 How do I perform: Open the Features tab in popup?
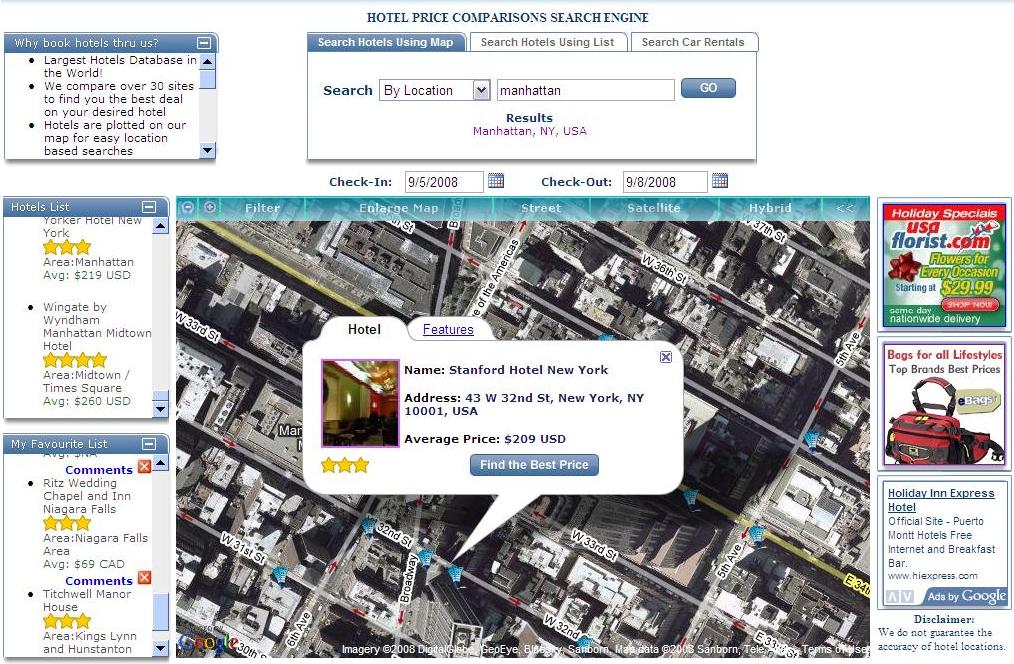448,330
